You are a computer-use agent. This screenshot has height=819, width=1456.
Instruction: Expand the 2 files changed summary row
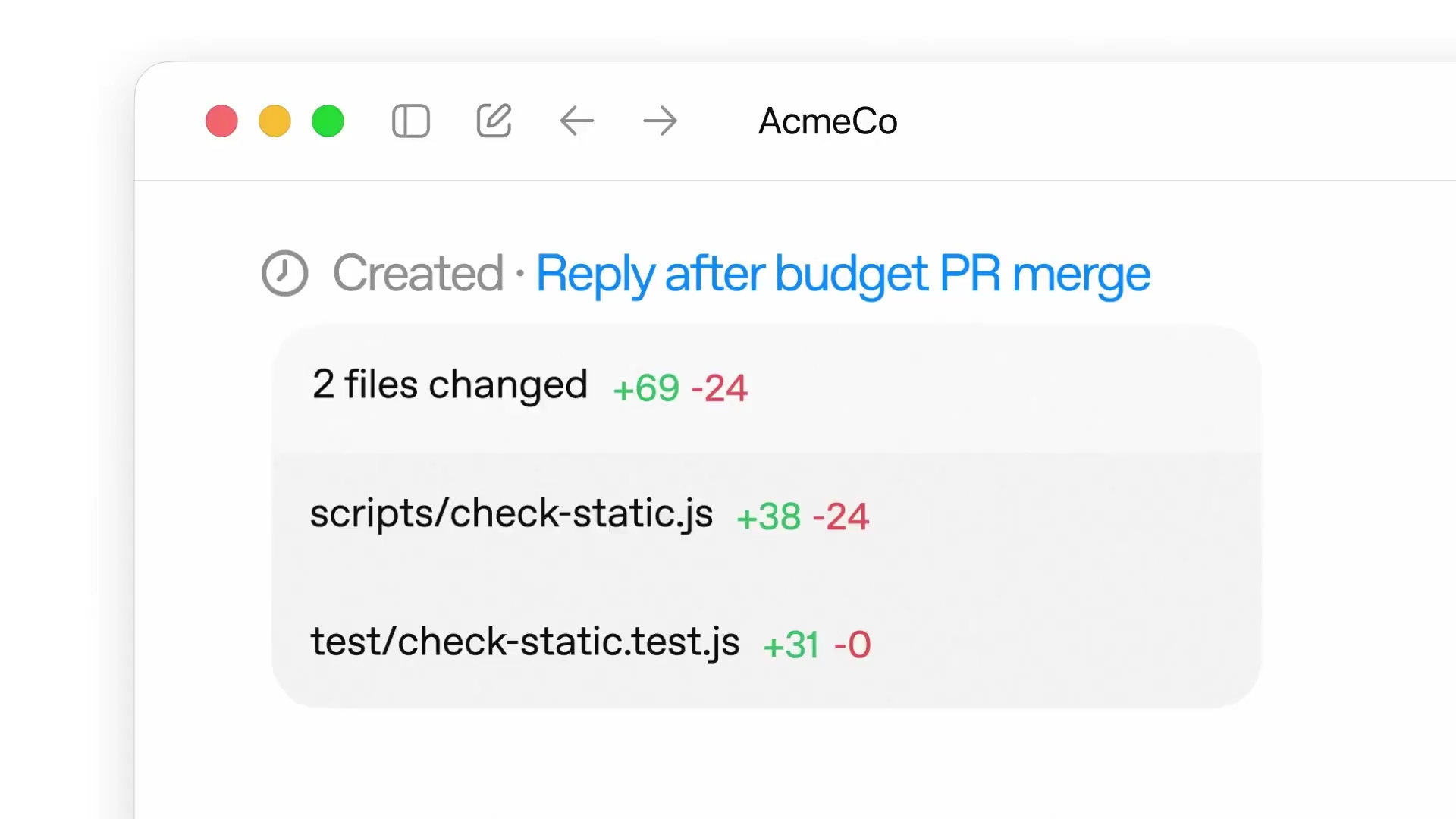[766, 388]
